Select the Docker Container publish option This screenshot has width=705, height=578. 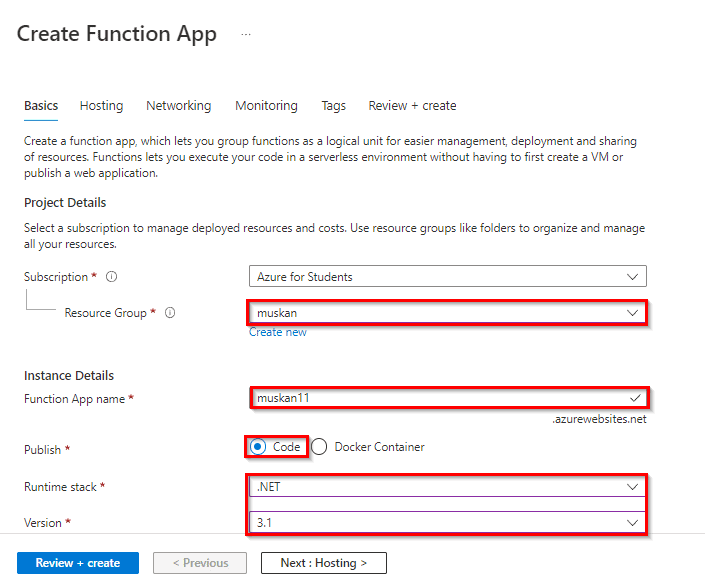[x=319, y=447]
